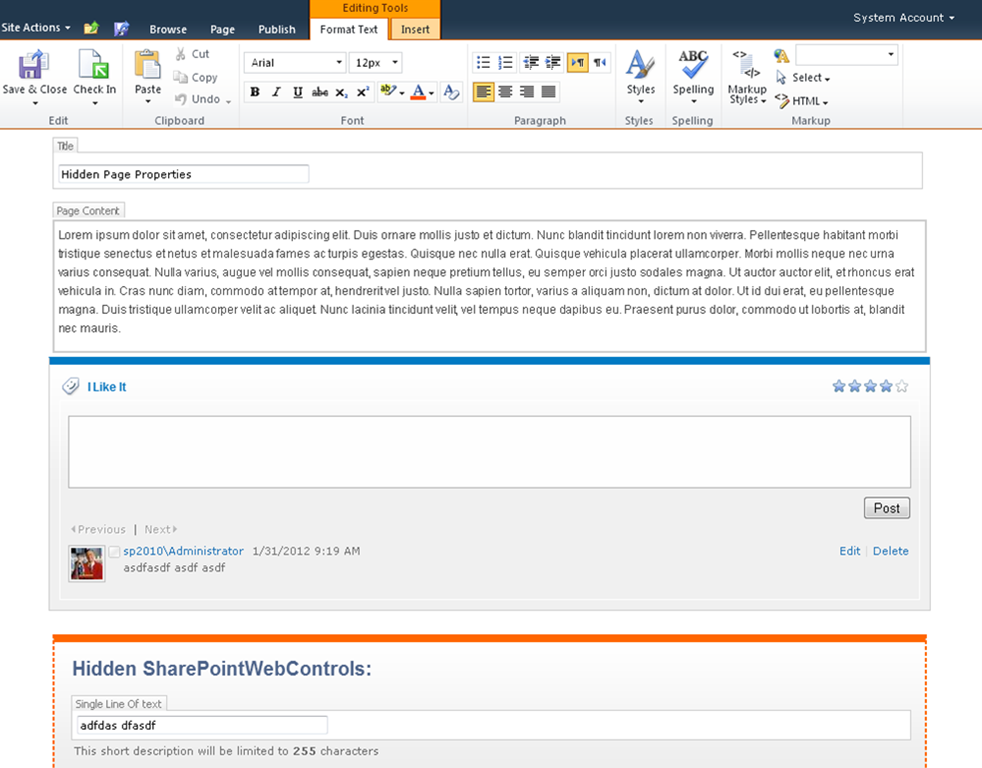Check the box beside sp2010\Administrator comment

click(114, 552)
